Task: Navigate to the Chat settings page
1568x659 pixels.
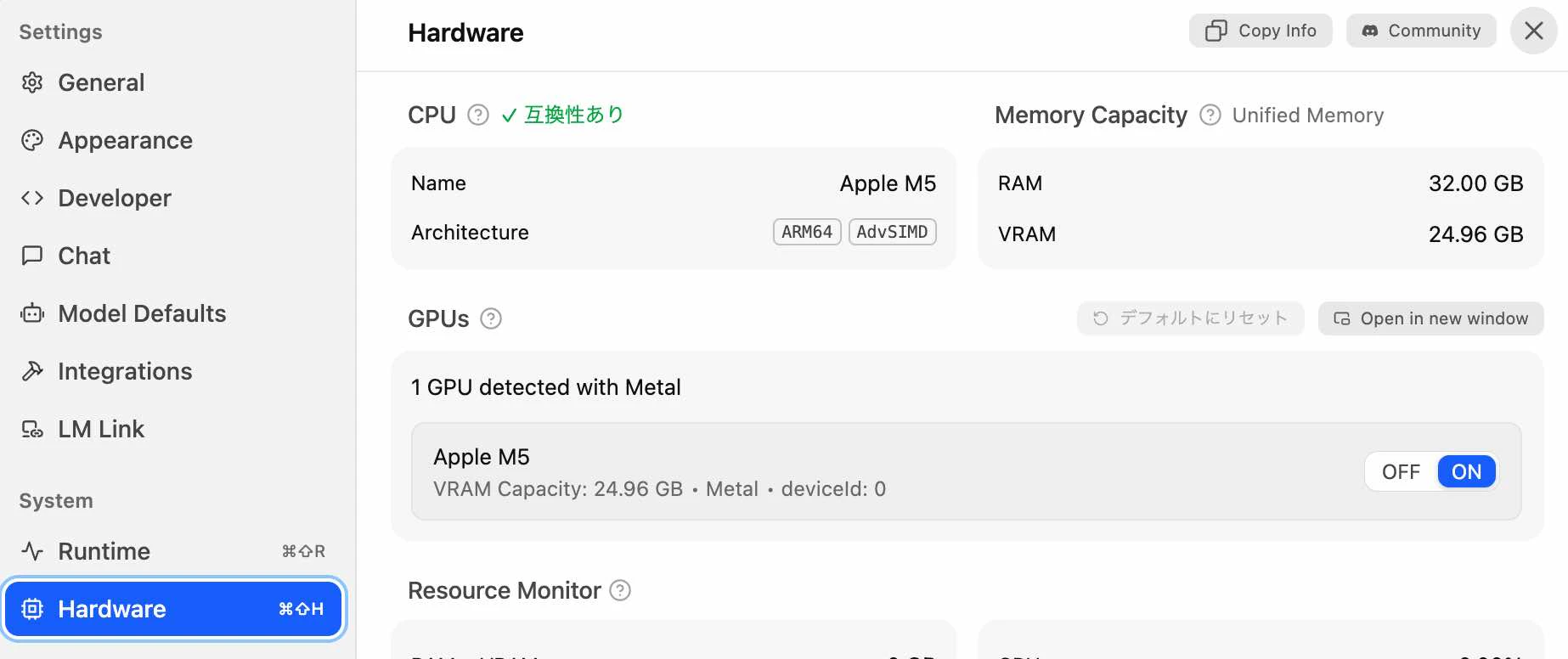Action: point(173,256)
